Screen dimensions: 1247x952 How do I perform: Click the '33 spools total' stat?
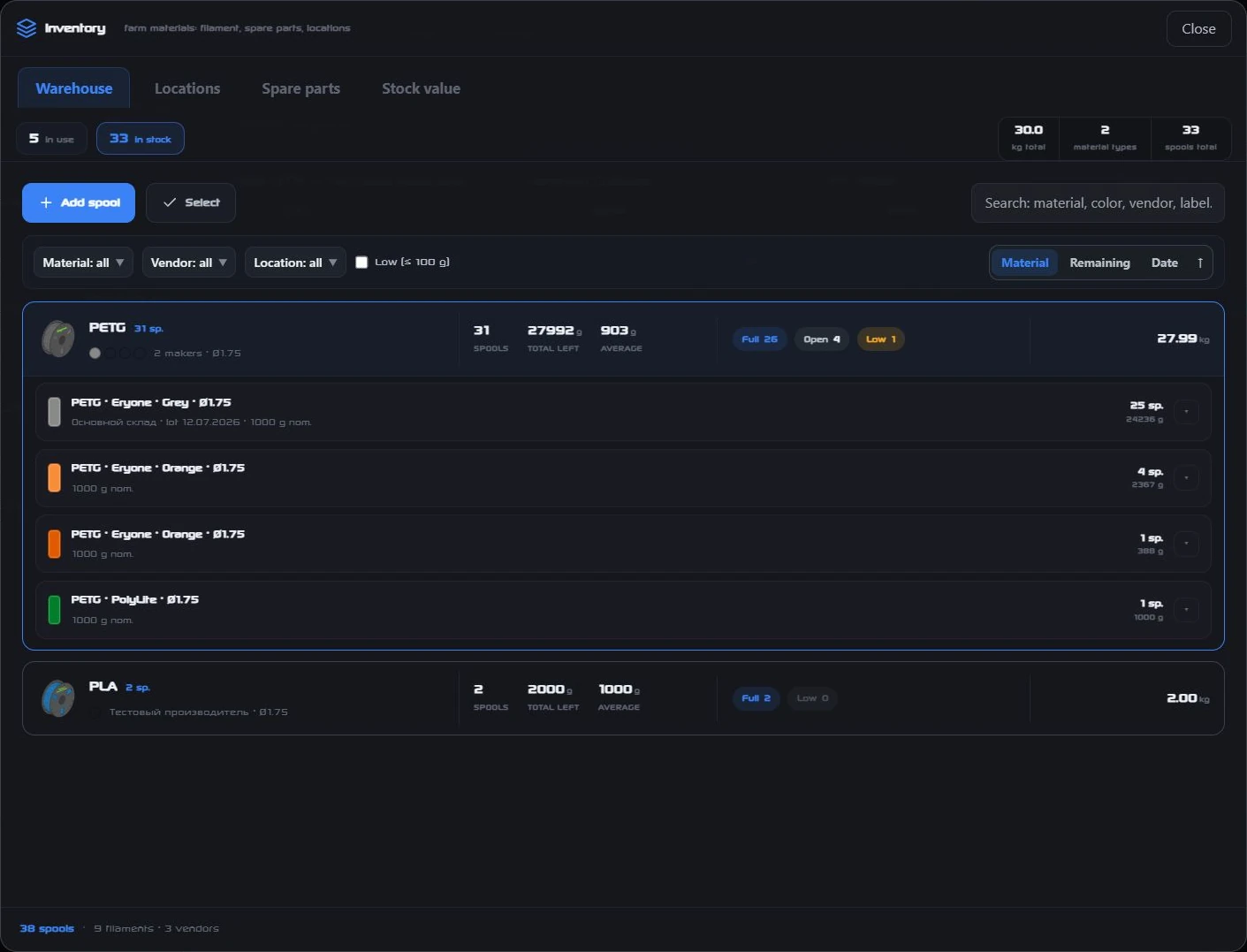[1190, 139]
